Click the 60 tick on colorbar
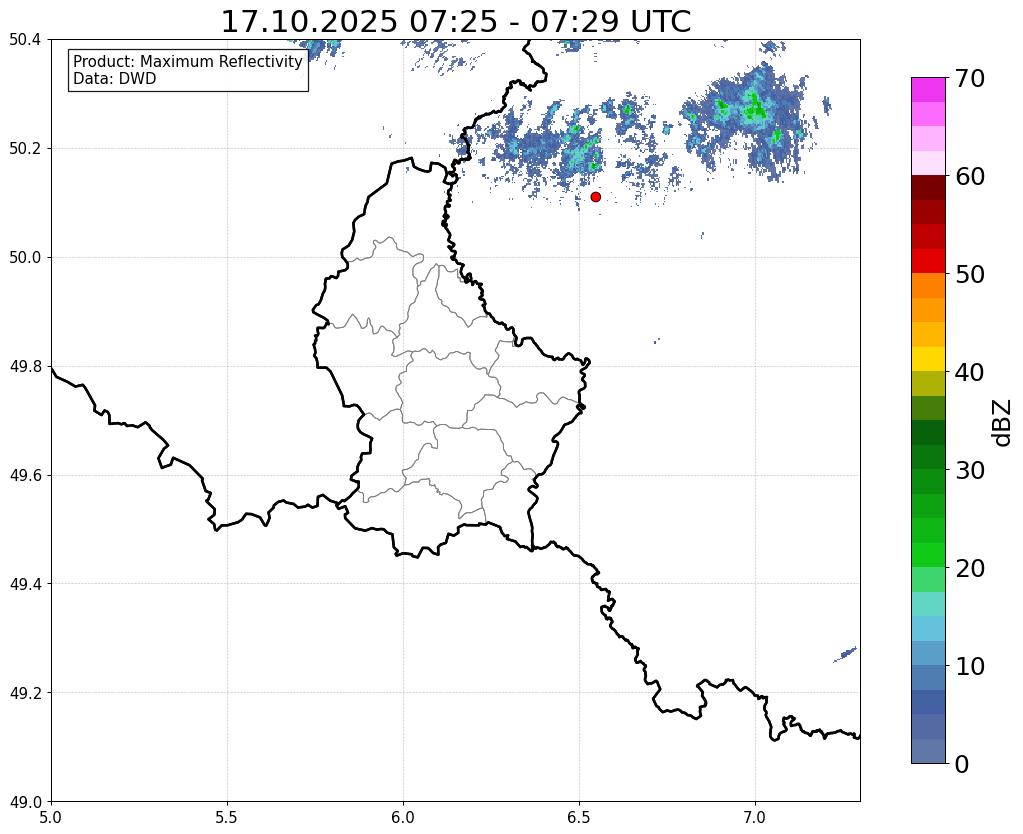Screen dimensions: 1023x834 pos(970,176)
